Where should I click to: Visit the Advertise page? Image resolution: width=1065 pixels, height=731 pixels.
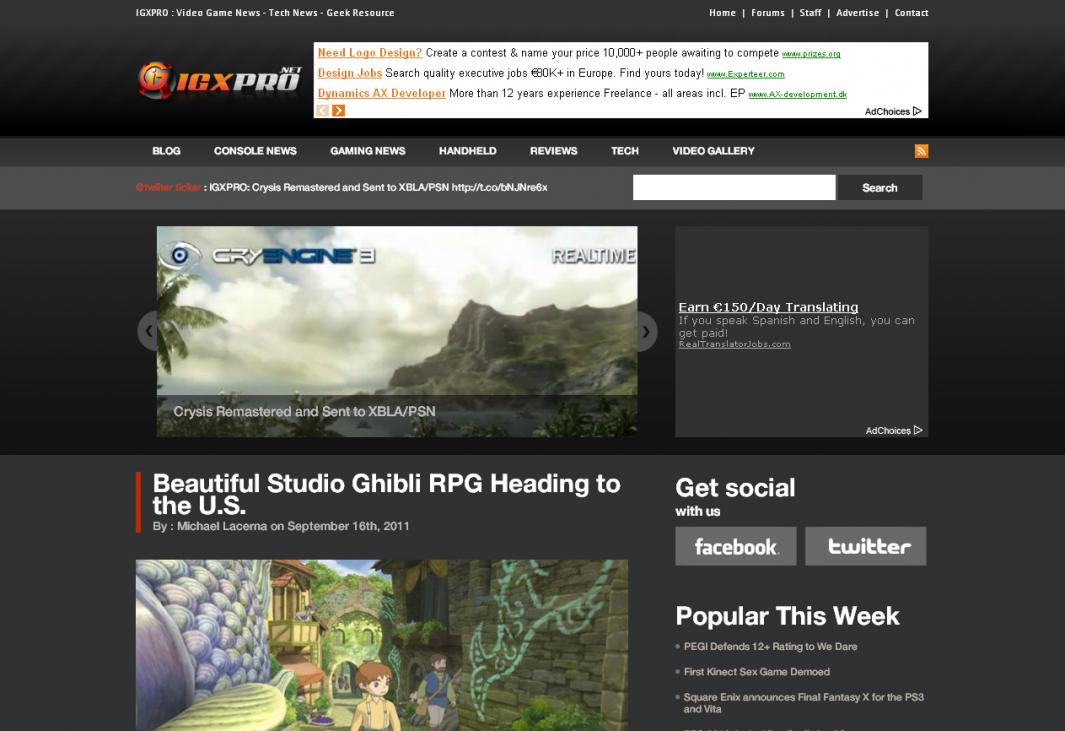pos(857,13)
